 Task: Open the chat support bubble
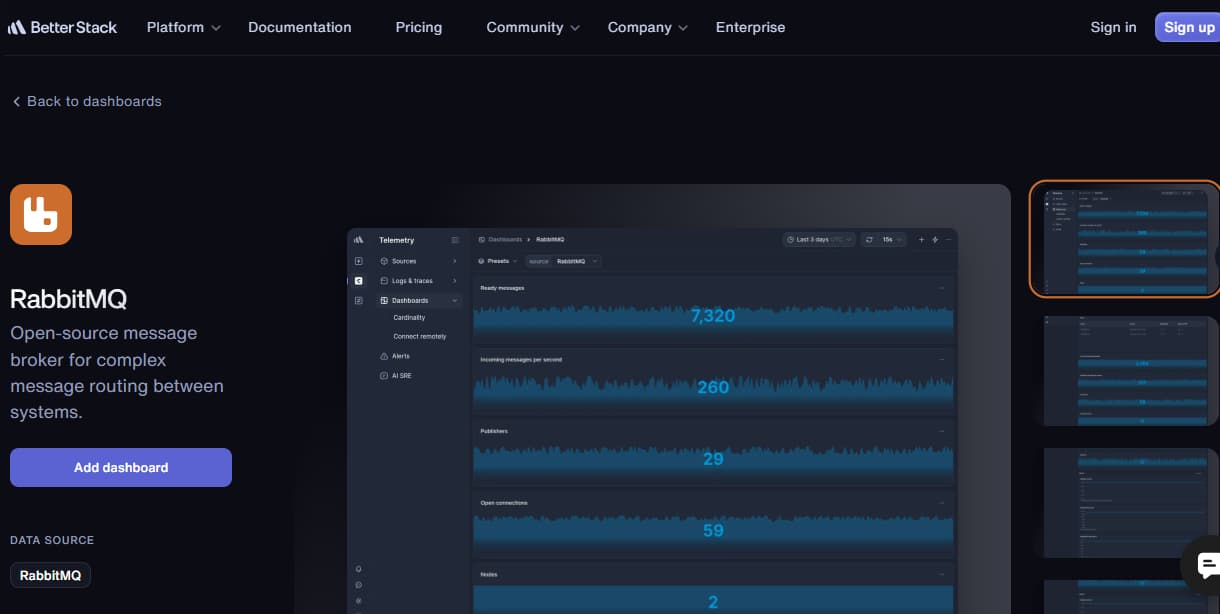click(1206, 565)
